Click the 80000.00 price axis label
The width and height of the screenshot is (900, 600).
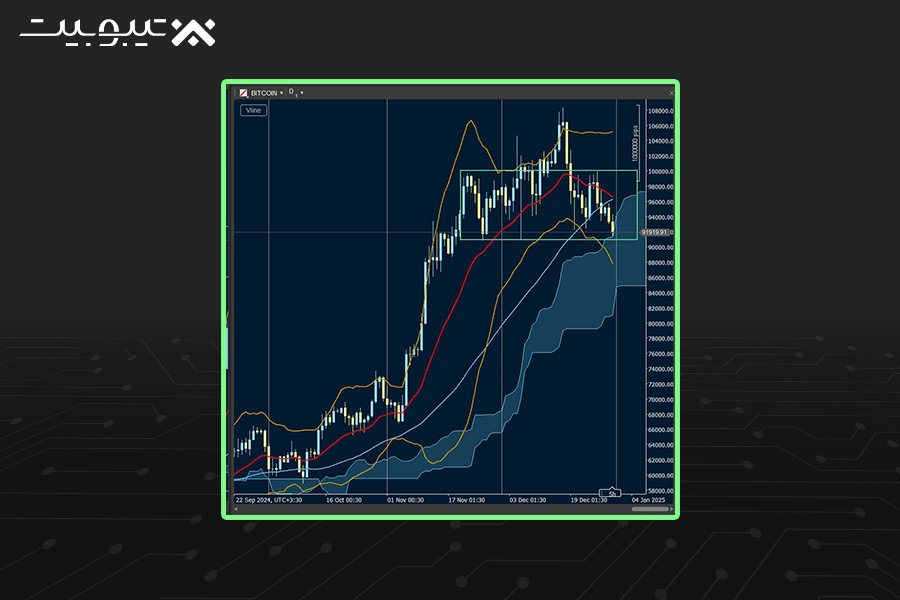coord(661,324)
